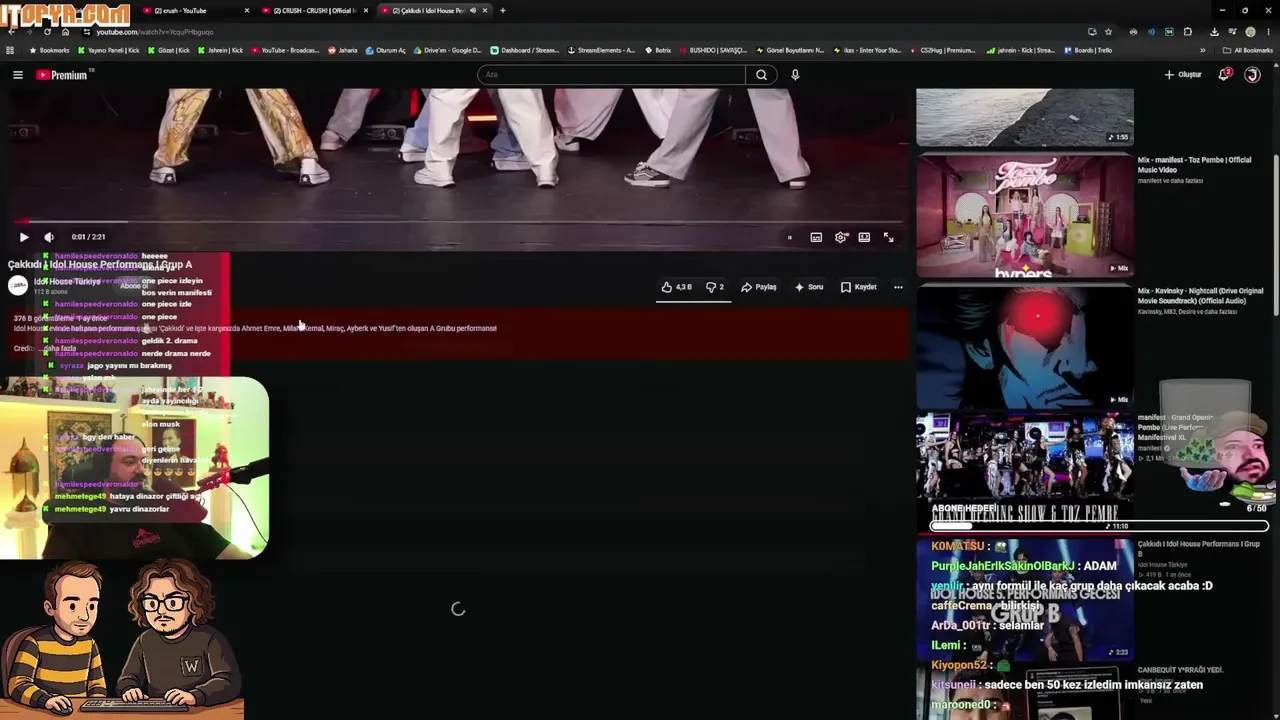Play the video with the play button
Screen dimensions: 1280x720
pos(24,237)
